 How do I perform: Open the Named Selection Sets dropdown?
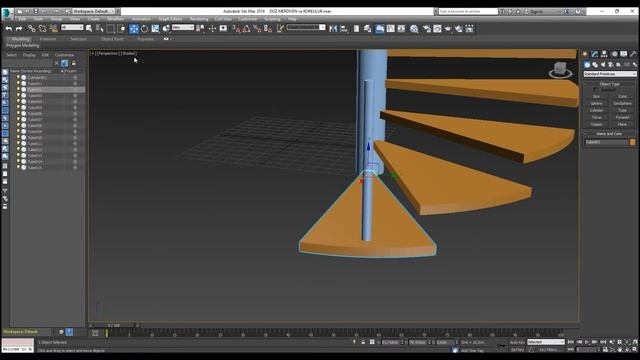click(306, 27)
